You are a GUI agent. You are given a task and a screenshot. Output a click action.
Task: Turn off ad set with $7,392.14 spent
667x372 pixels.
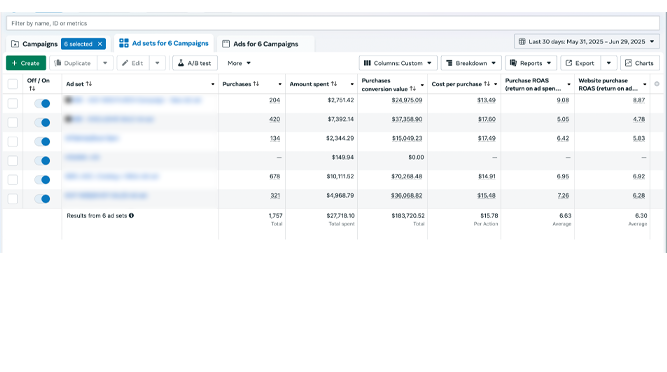click(x=42, y=122)
